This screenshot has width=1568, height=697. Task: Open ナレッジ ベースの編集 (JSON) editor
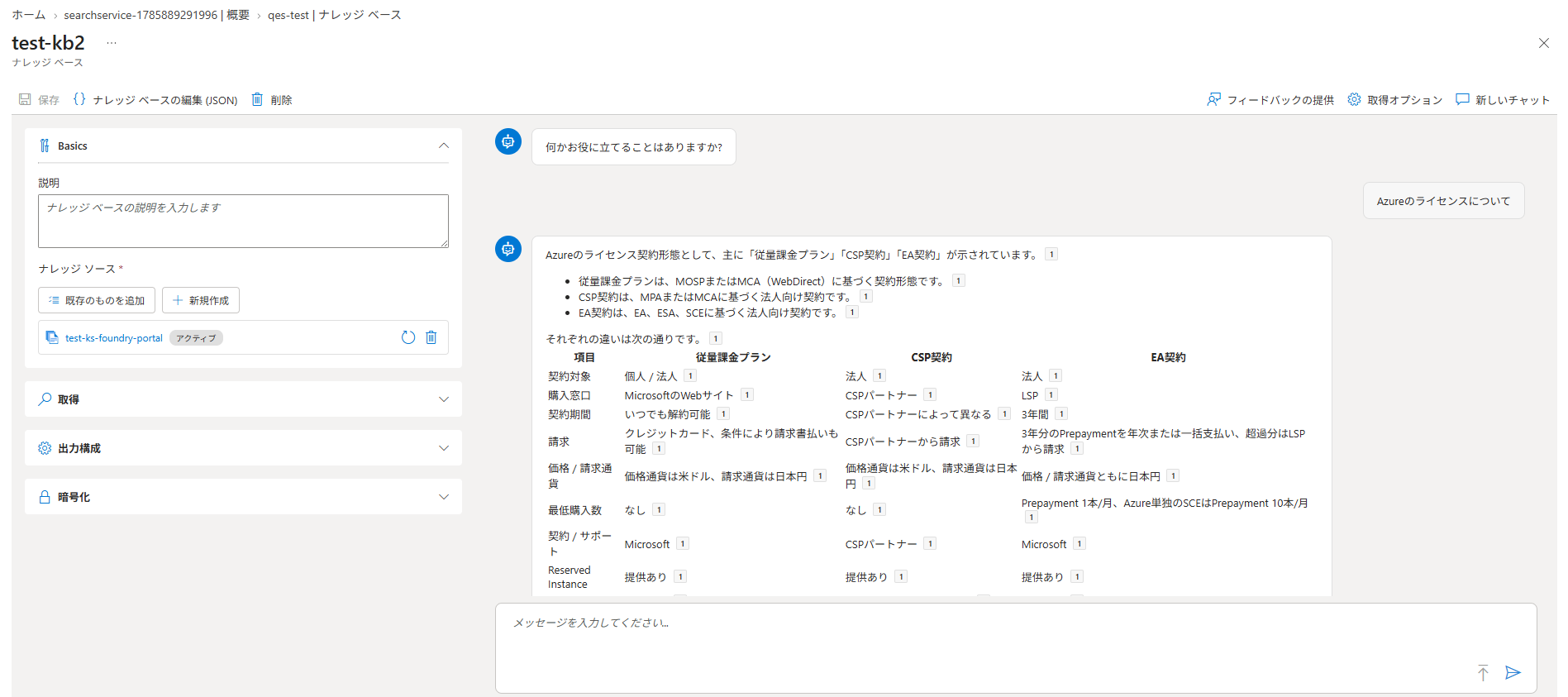coord(155,100)
